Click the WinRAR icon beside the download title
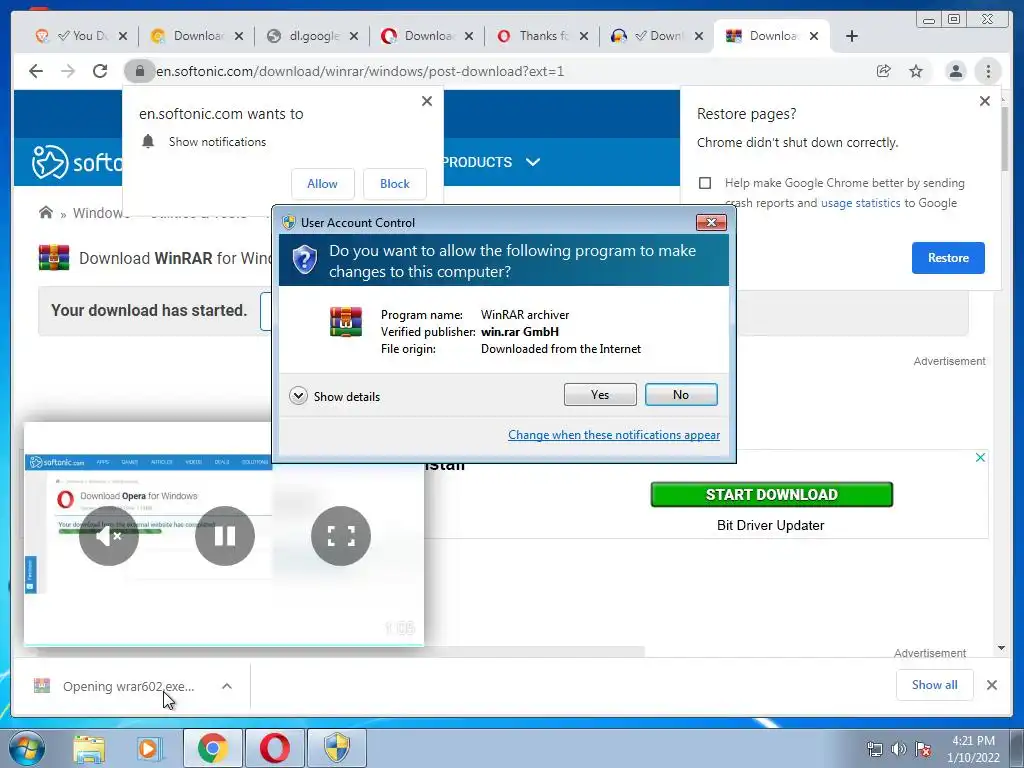The image size is (1024, 768). click(x=54, y=258)
